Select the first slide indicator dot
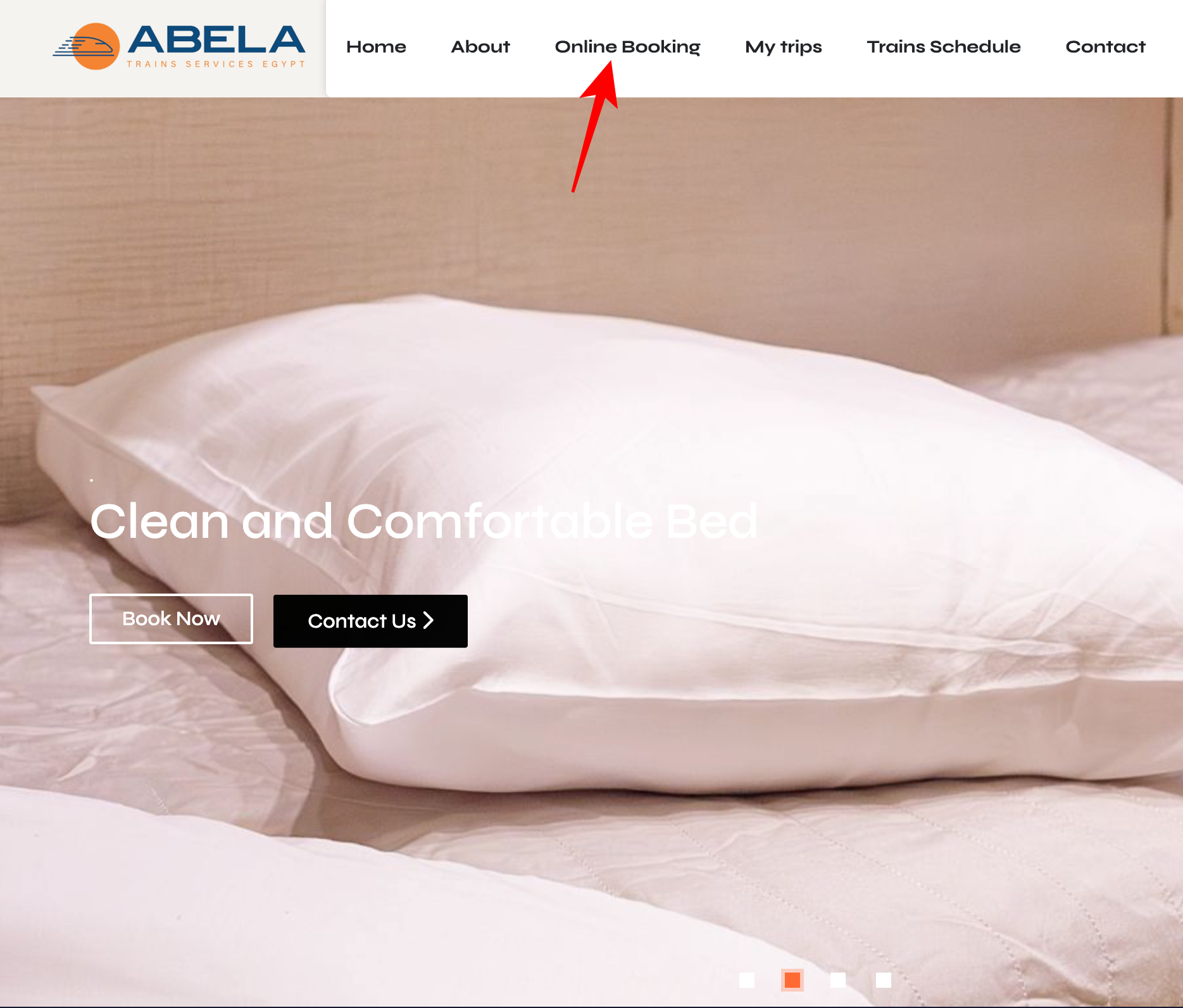Image resolution: width=1183 pixels, height=1008 pixels. (x=747, y=980)
